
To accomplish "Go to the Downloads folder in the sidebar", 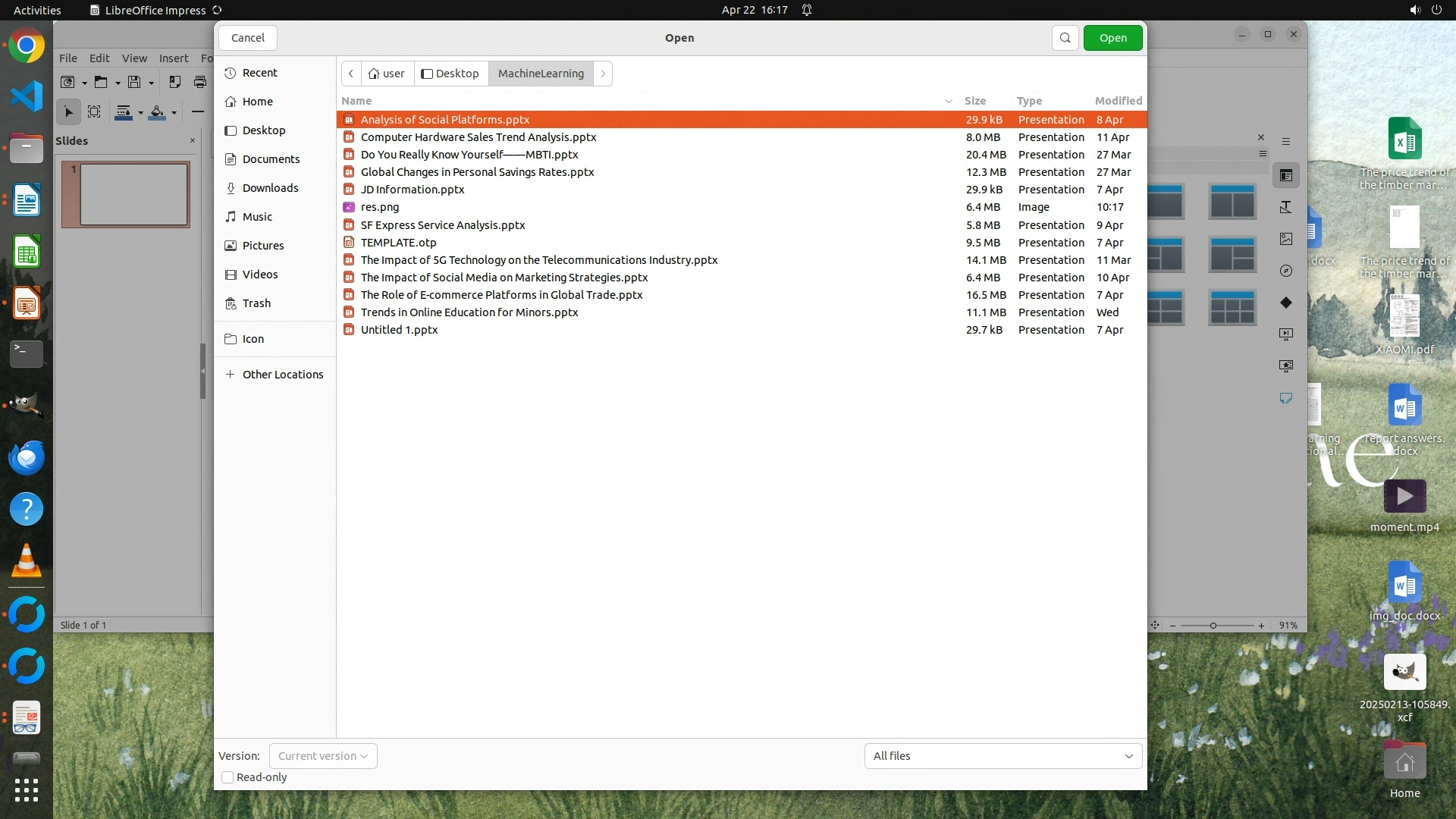I will point(270,188).
